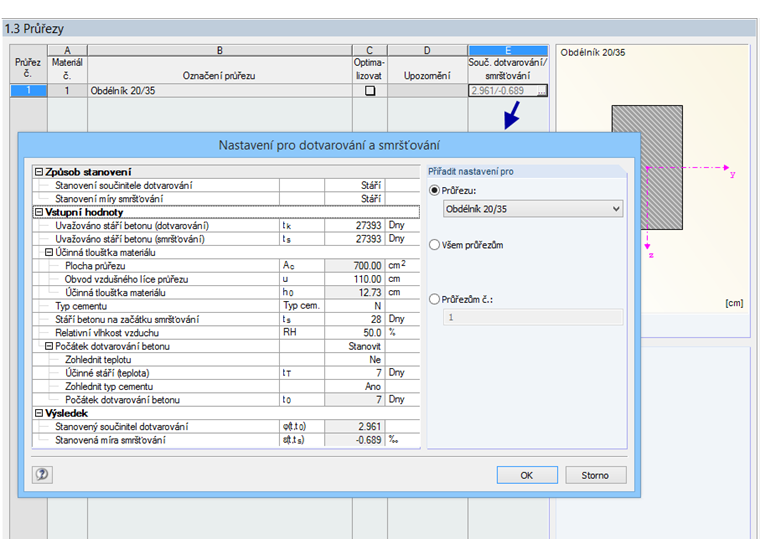
Task: Open the help icon in the dialog
Action: tap(42, 474)
